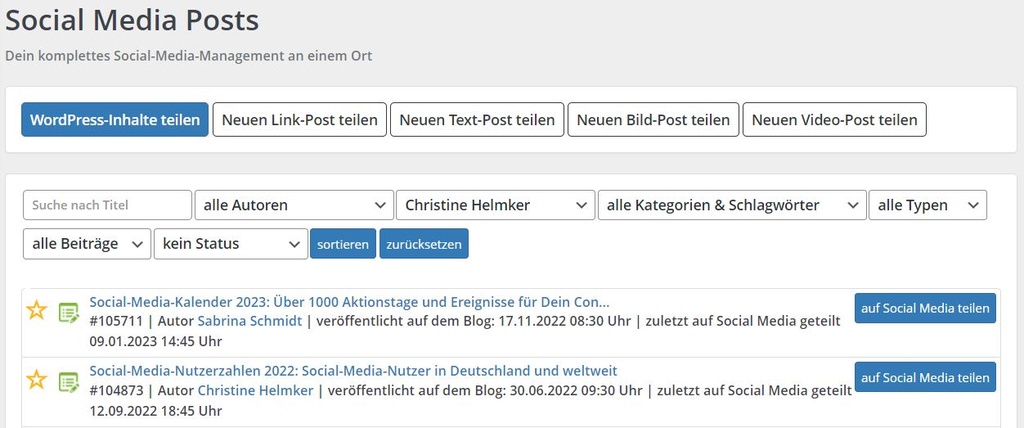Click the 'sortieren' button
Screen dimensions: 1024x428
343,244
